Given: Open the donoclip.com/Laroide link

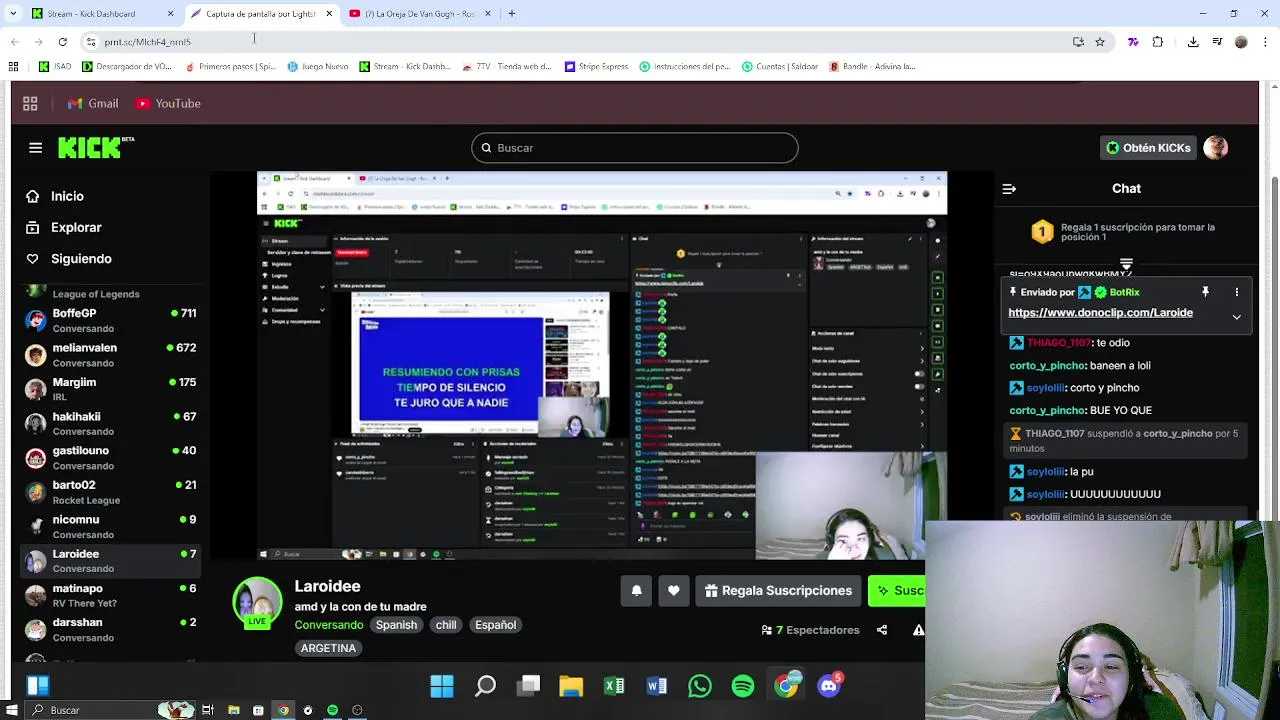Looking at the screenshot, I should point(1100,313).
